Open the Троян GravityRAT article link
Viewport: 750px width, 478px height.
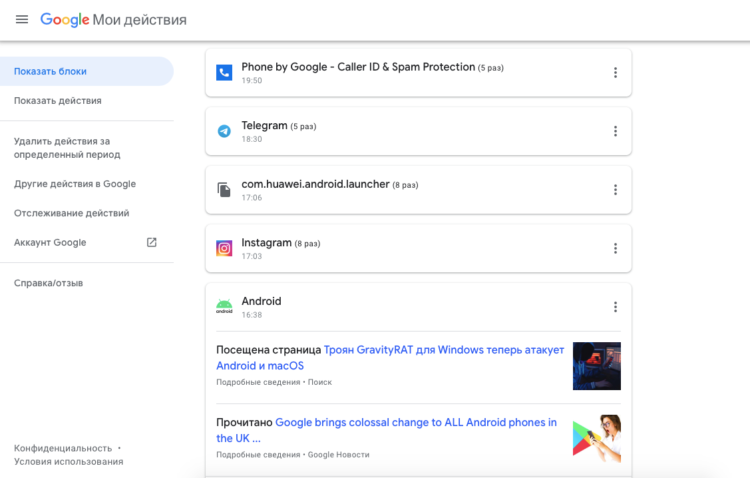(x=390, y=357)
